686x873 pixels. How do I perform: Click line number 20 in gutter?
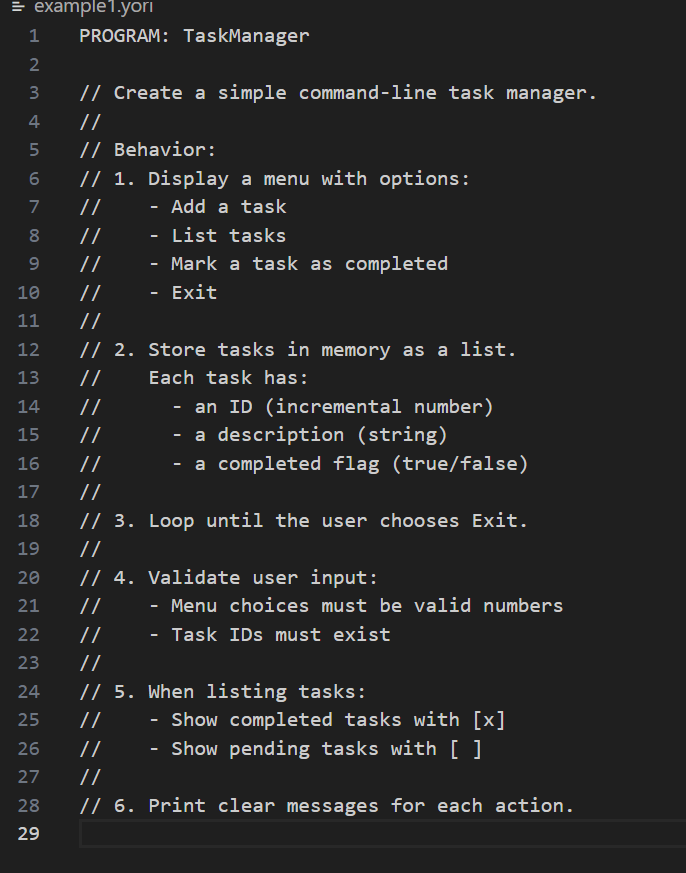pos(29,578)
